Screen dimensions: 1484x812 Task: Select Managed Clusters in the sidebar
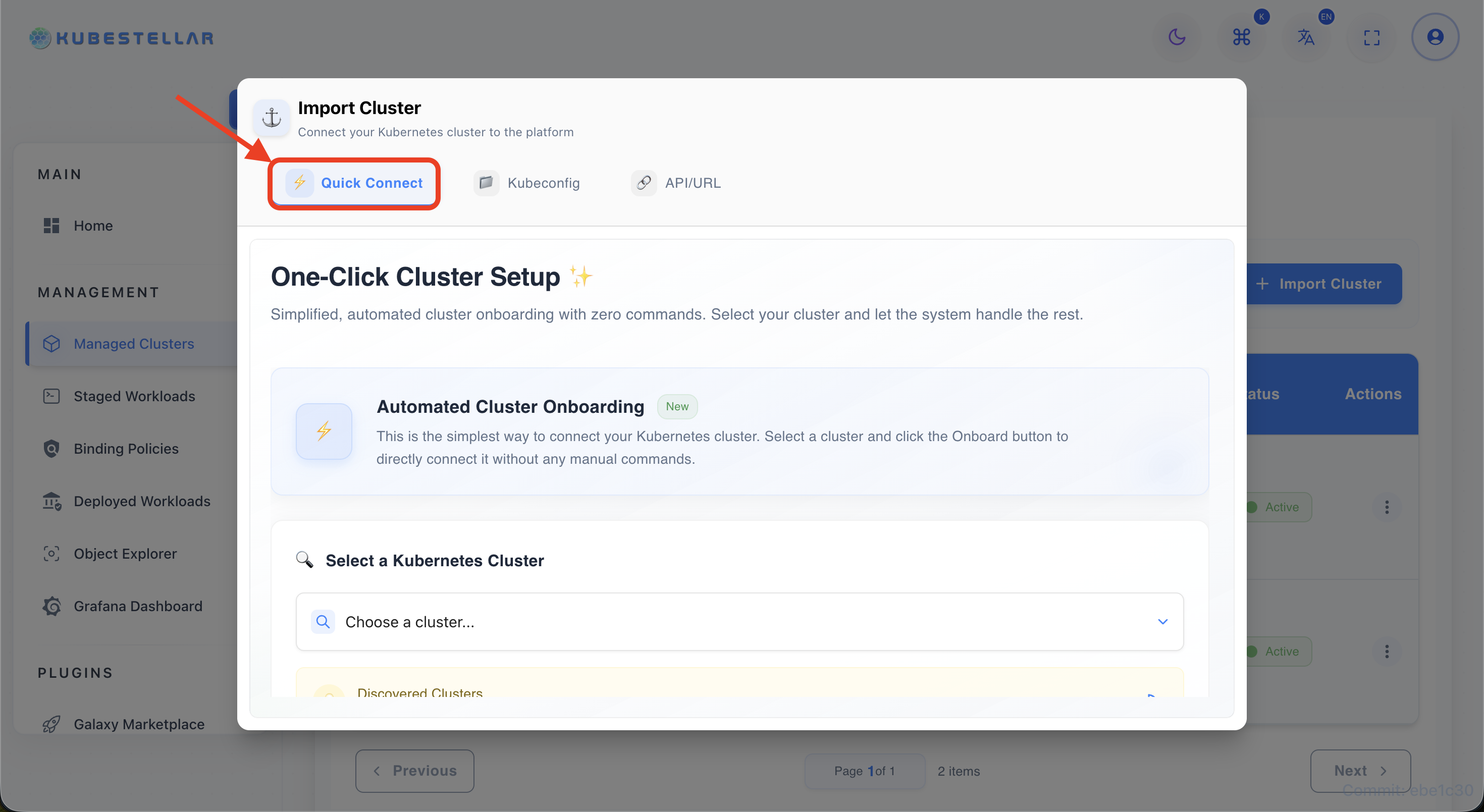(x=133, y=343)
